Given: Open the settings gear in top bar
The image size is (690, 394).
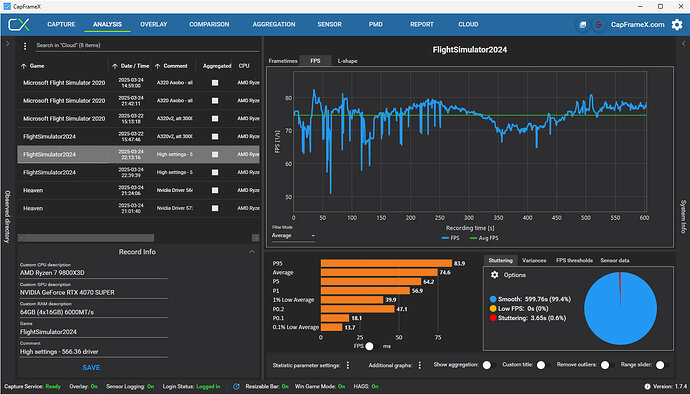Looking at the screenshot, I should coord(677,25).
